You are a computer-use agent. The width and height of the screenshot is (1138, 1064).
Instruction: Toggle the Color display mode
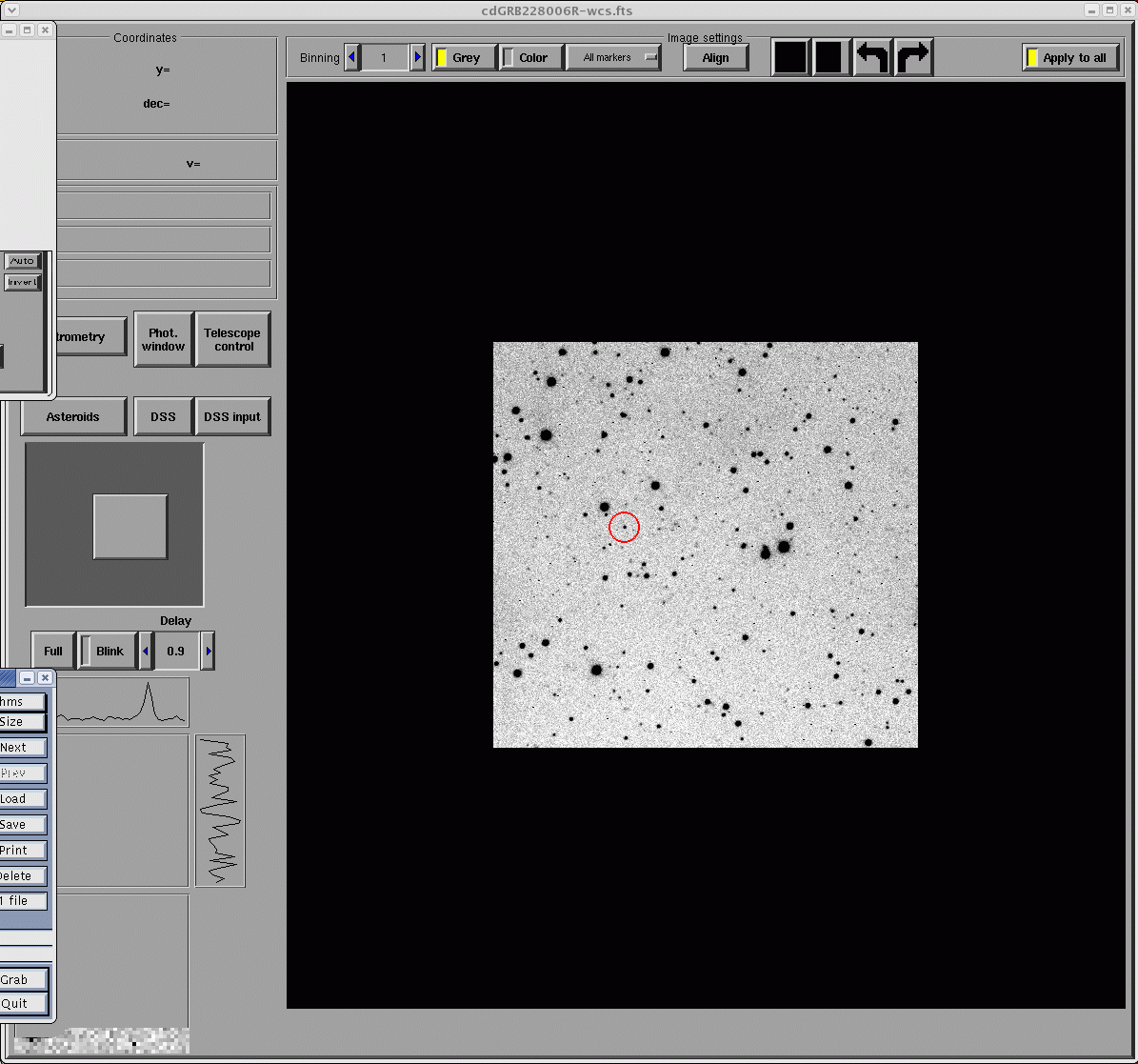point(532,57)
